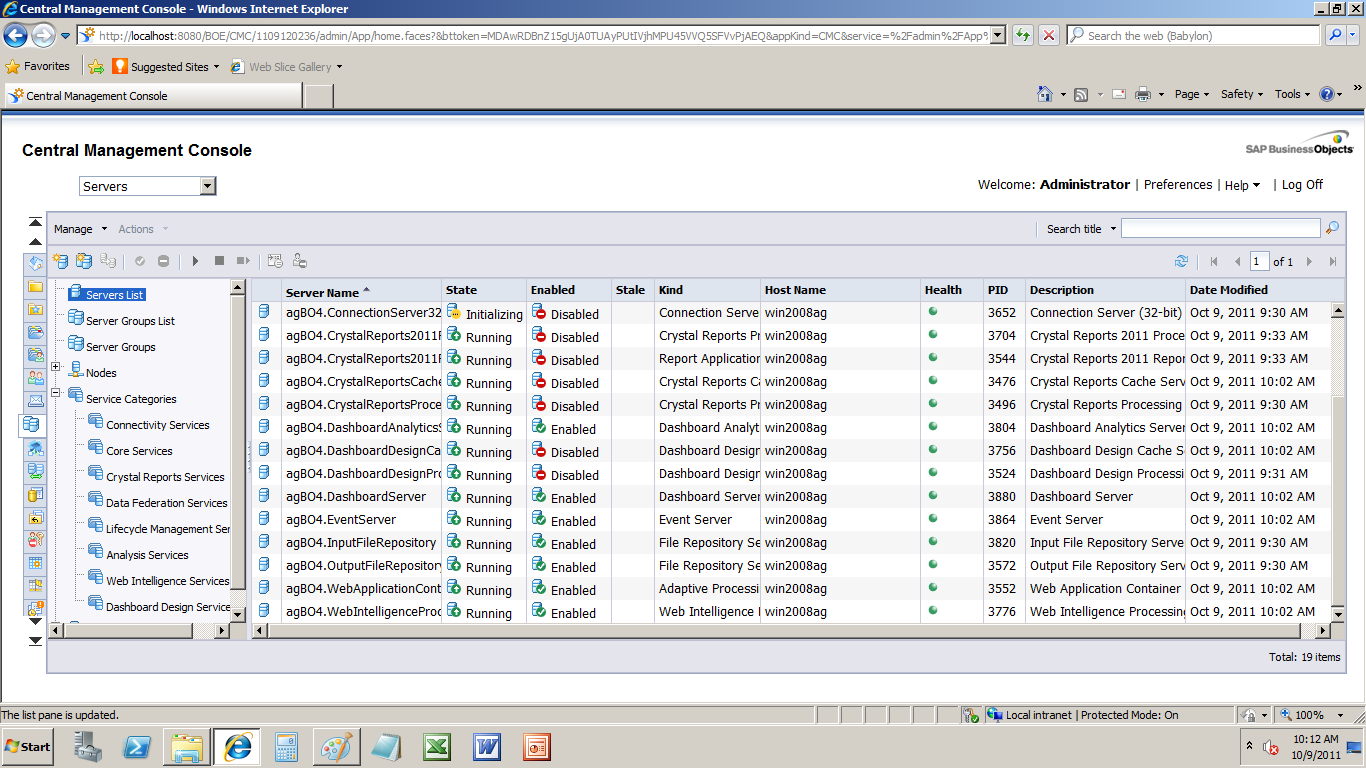Image resolution: width=1366 pixels, height=768 pixels.
Task: Open the Help menu next to Preferences
Action: 1242,185
